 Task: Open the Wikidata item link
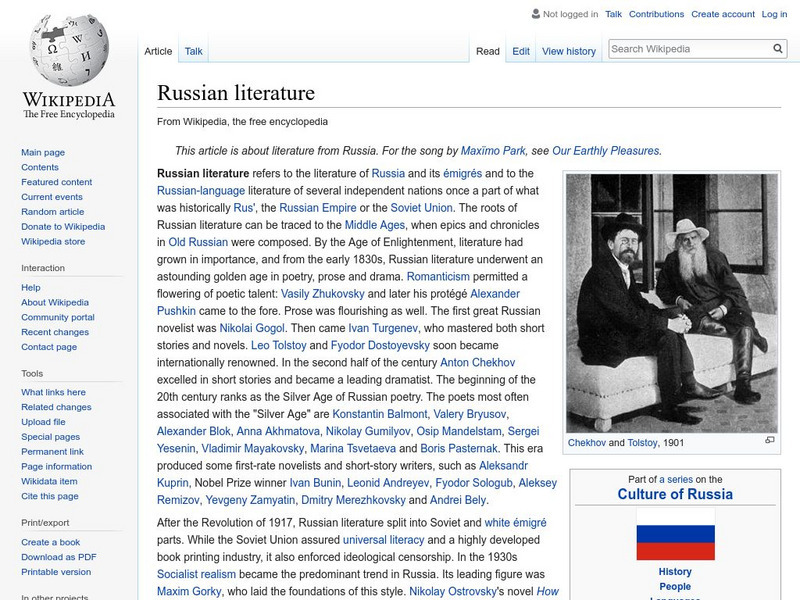tap(49, 481)
